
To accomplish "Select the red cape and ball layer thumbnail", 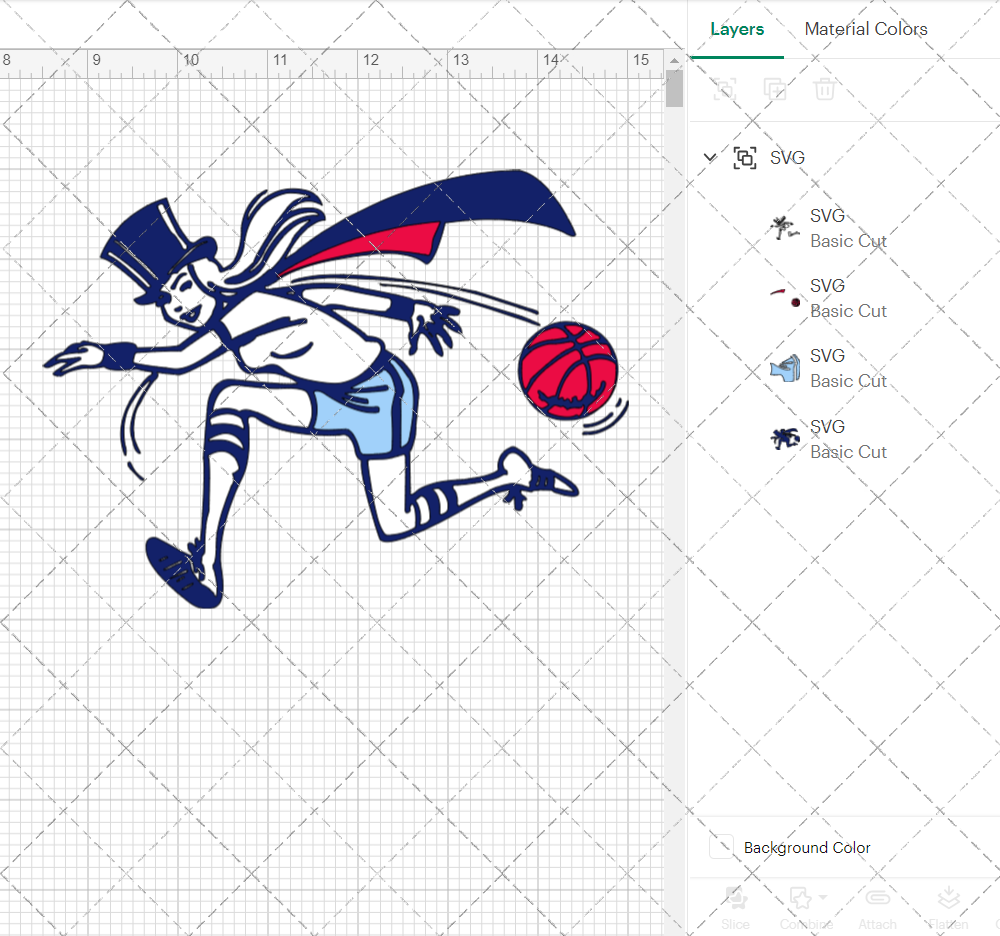I will point(785,298).
